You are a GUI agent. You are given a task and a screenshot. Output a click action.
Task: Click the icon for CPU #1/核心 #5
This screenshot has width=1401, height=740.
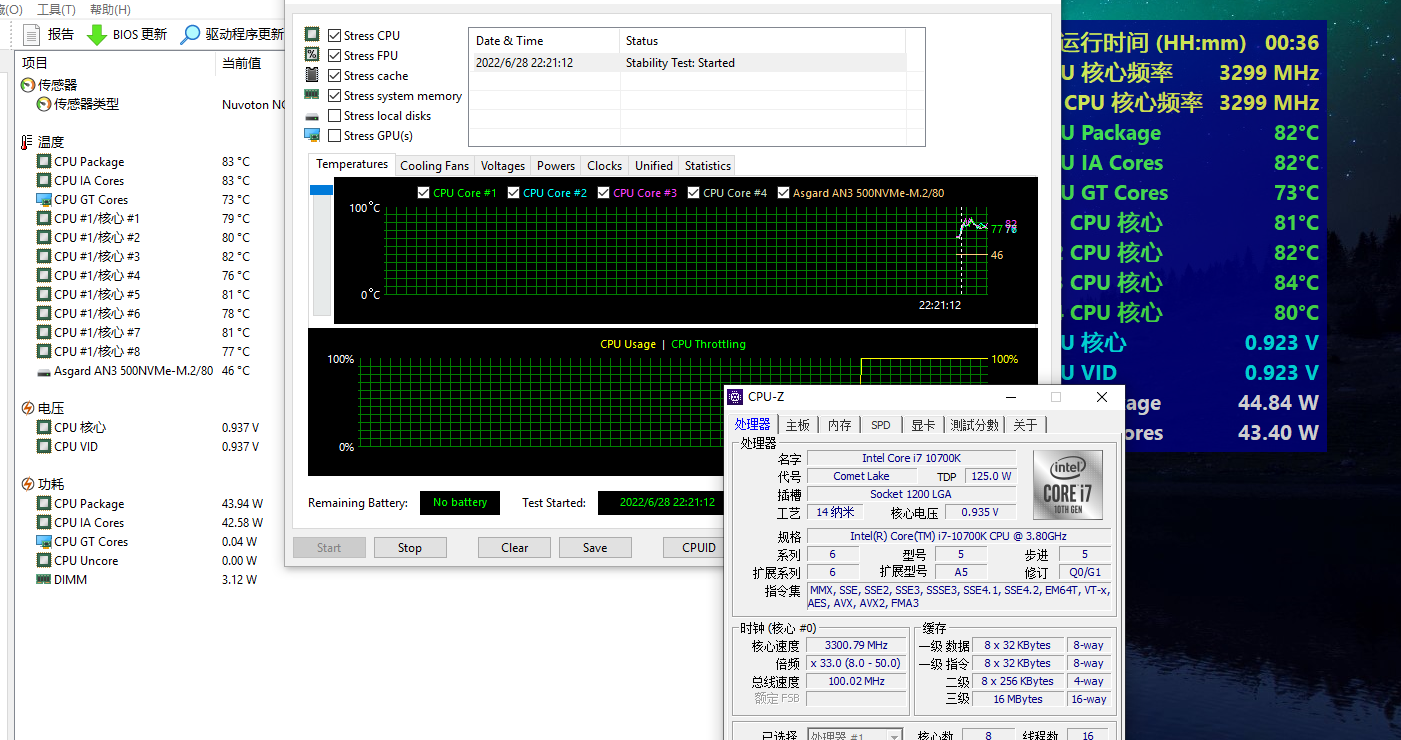click(44, 294)
